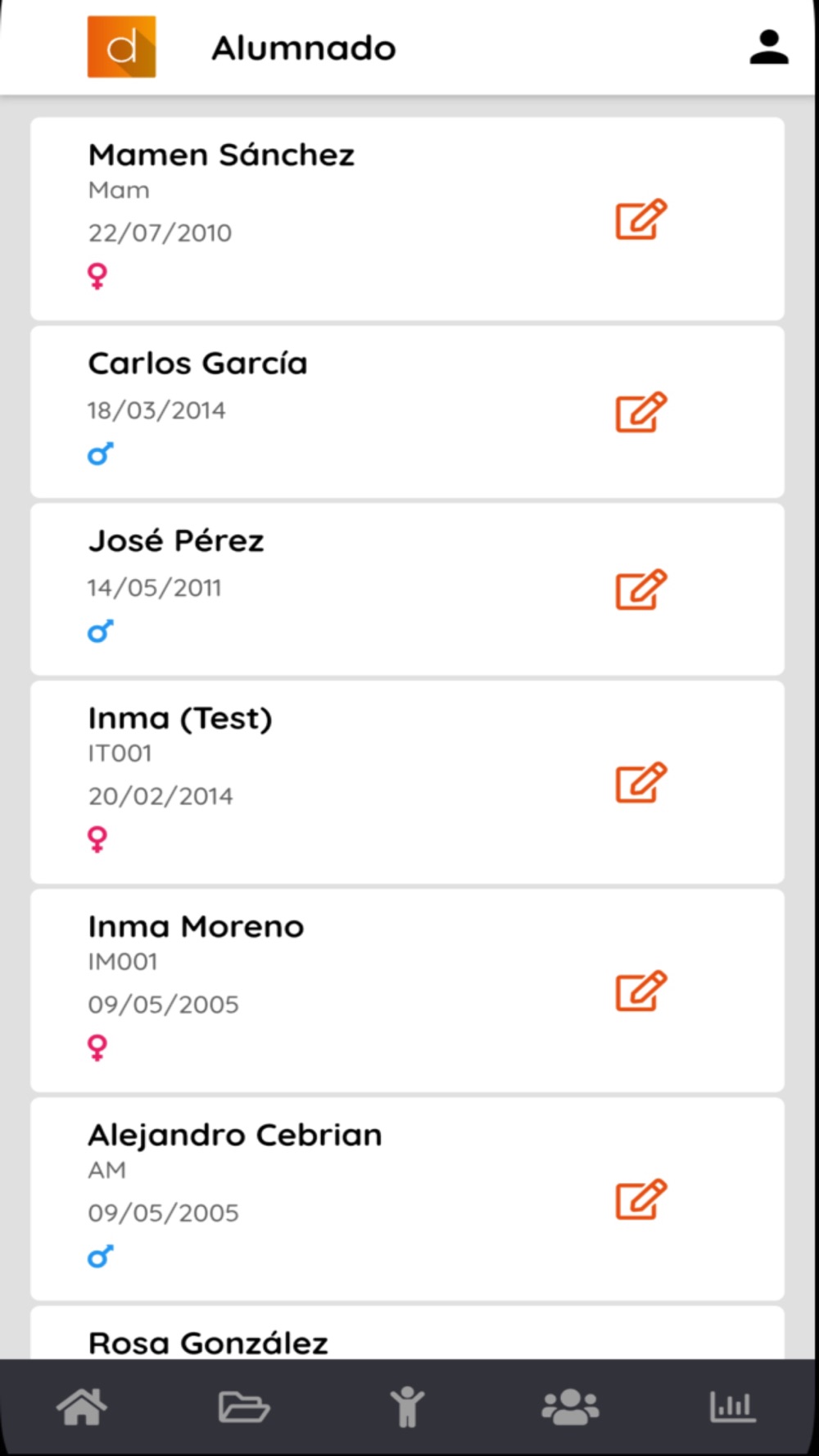
Task: Edit Alejandro Cebrian's details
Action: [640, 1200]
